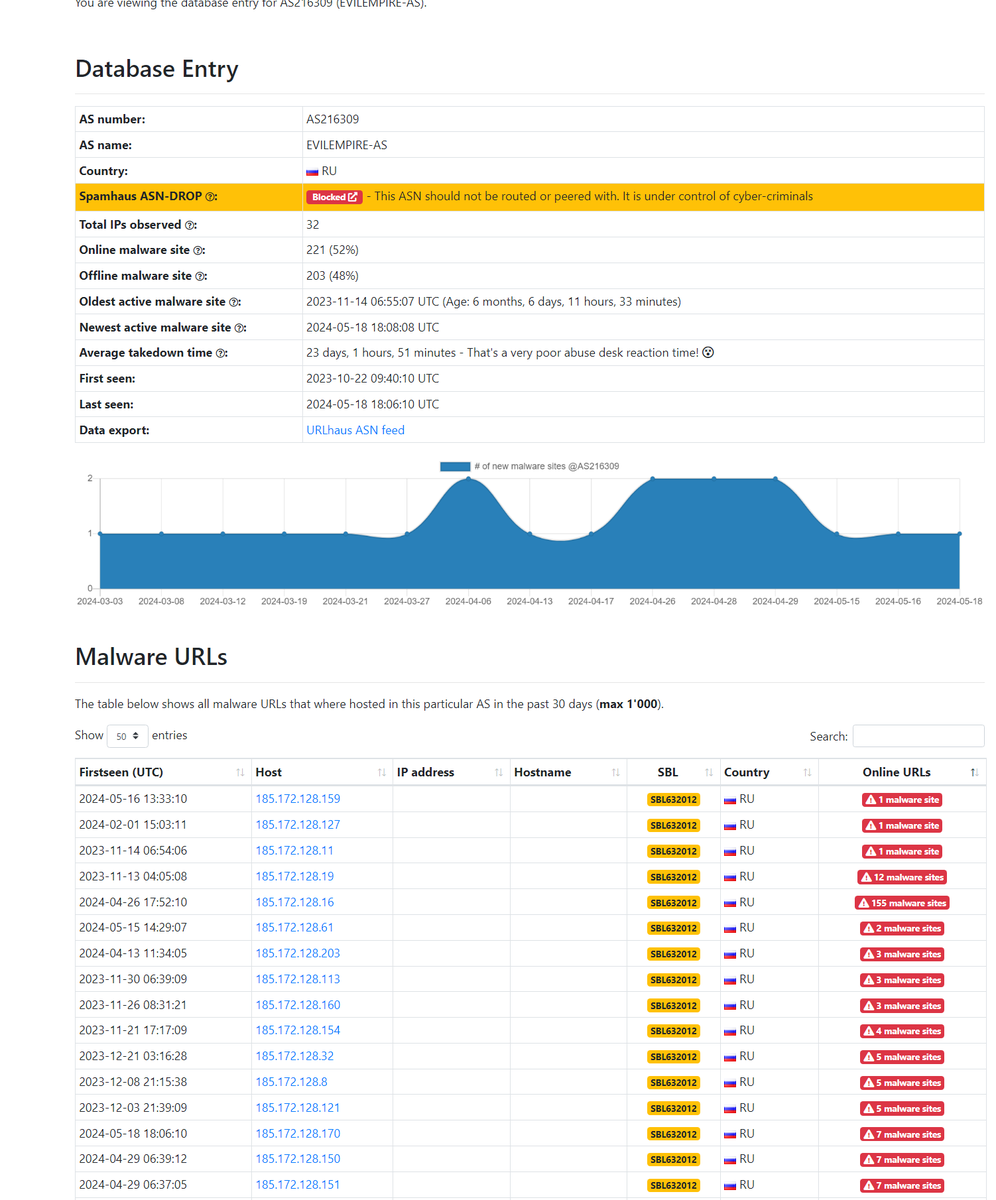Open host 185.172.128.203
996x1200 pixels.
pyautogui.click(x=298, y=953)
